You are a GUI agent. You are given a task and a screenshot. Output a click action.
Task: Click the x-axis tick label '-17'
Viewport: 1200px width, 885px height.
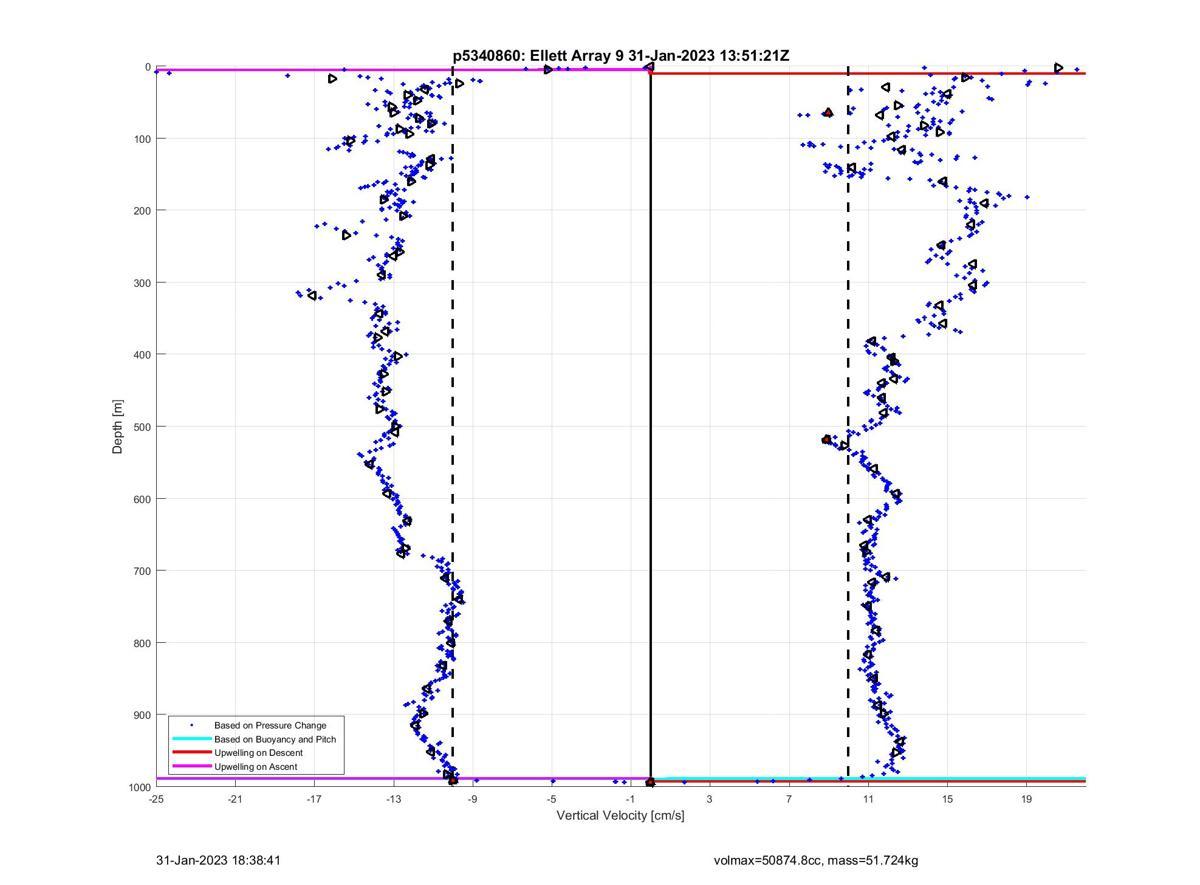click(314, 799)
